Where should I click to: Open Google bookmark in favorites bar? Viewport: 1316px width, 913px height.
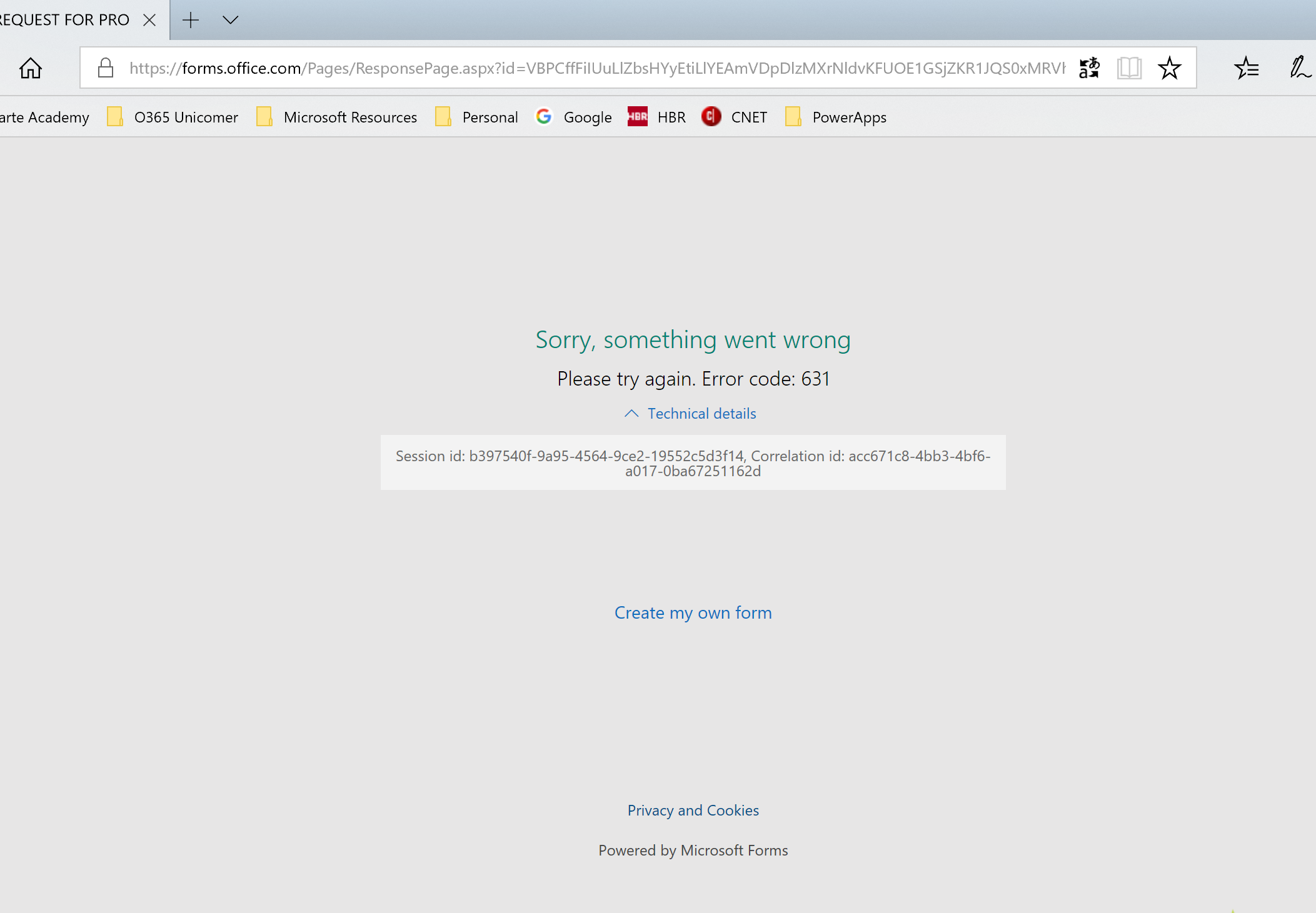coord(574,117)
